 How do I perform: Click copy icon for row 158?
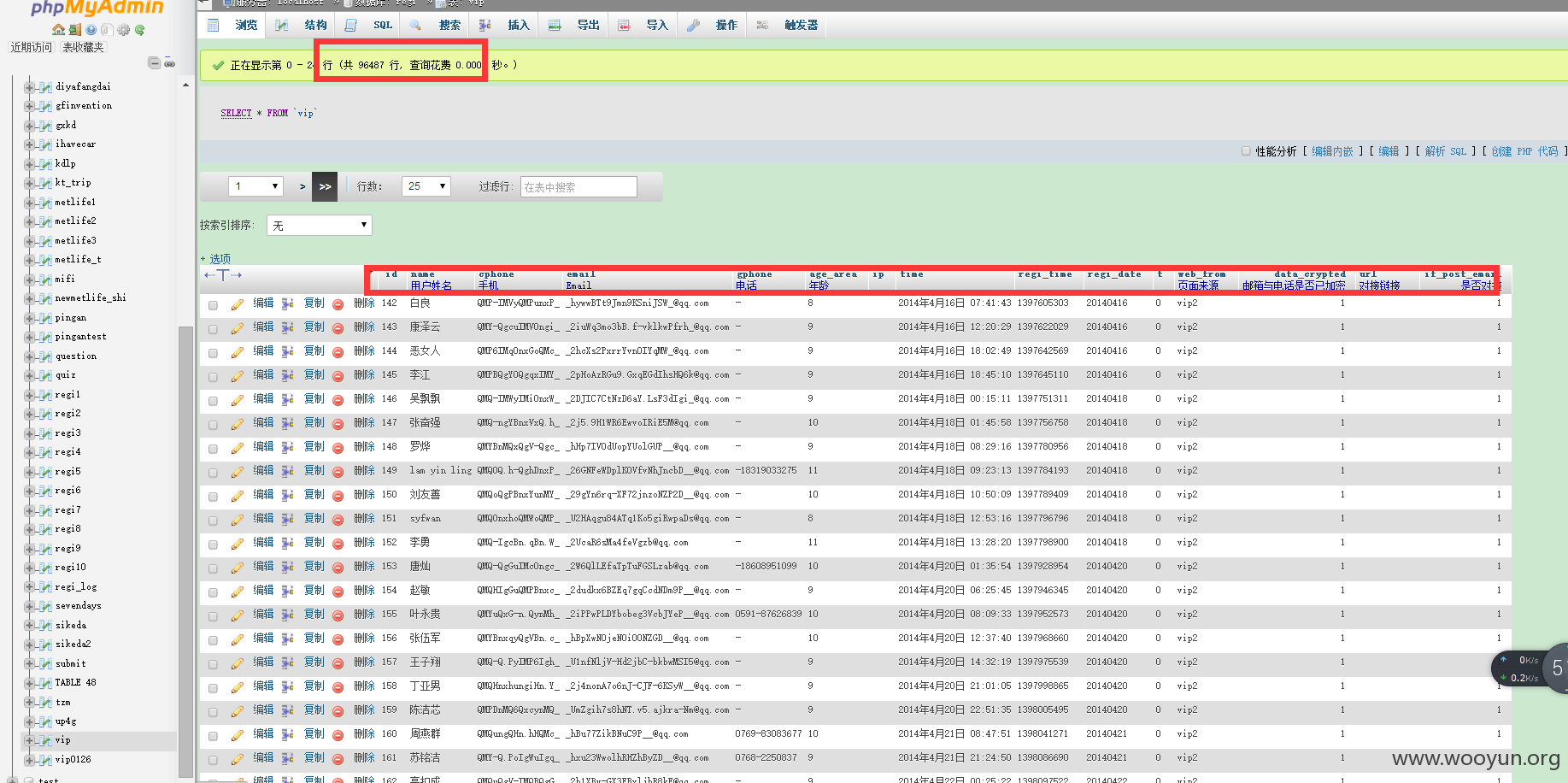[288, 686]
